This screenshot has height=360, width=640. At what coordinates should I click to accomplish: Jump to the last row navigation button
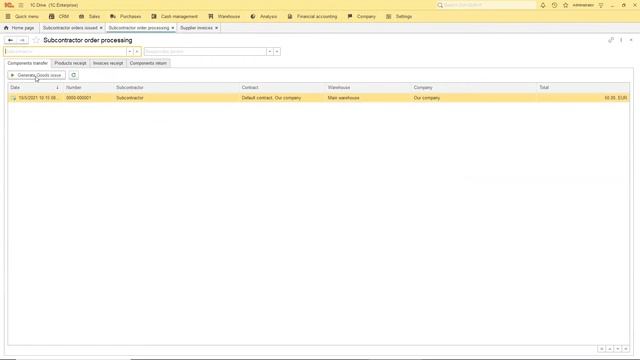tap(626, 349)
